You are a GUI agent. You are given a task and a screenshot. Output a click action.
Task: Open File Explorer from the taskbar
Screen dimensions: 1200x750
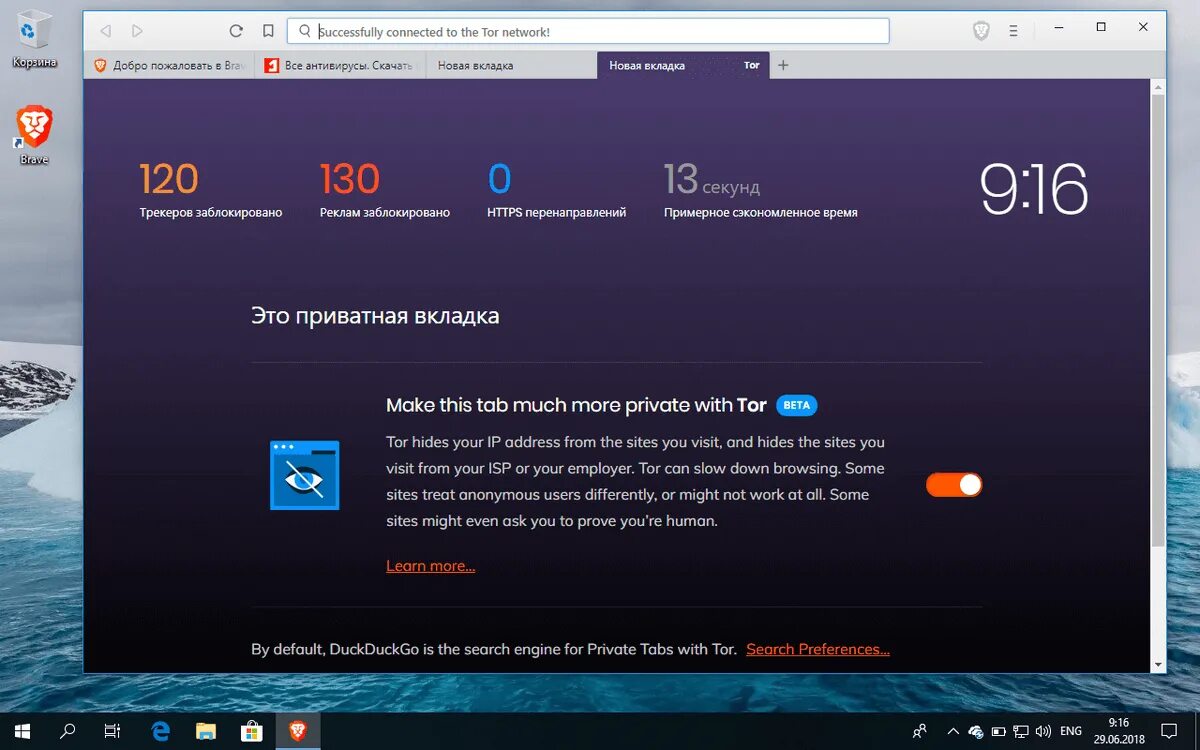[206, 731]
